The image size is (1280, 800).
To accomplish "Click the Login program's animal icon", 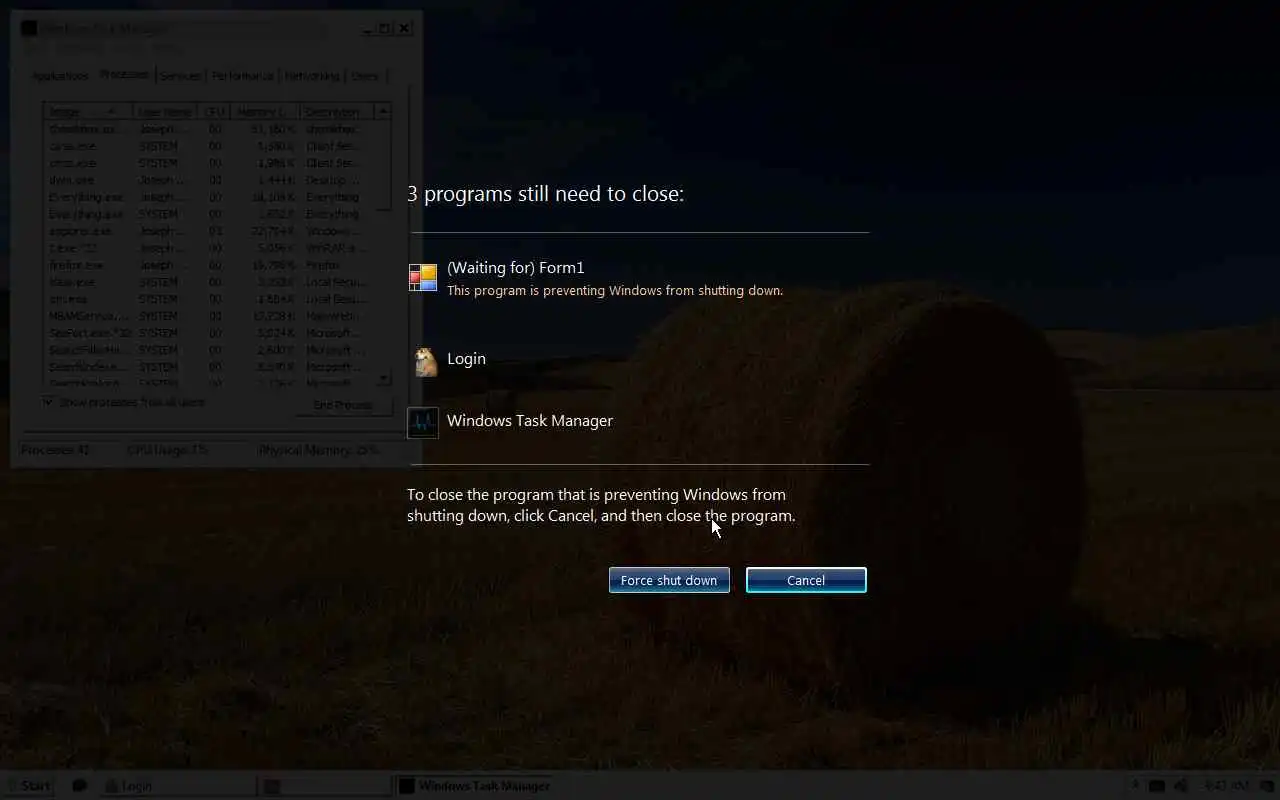I will coord(426,361).
